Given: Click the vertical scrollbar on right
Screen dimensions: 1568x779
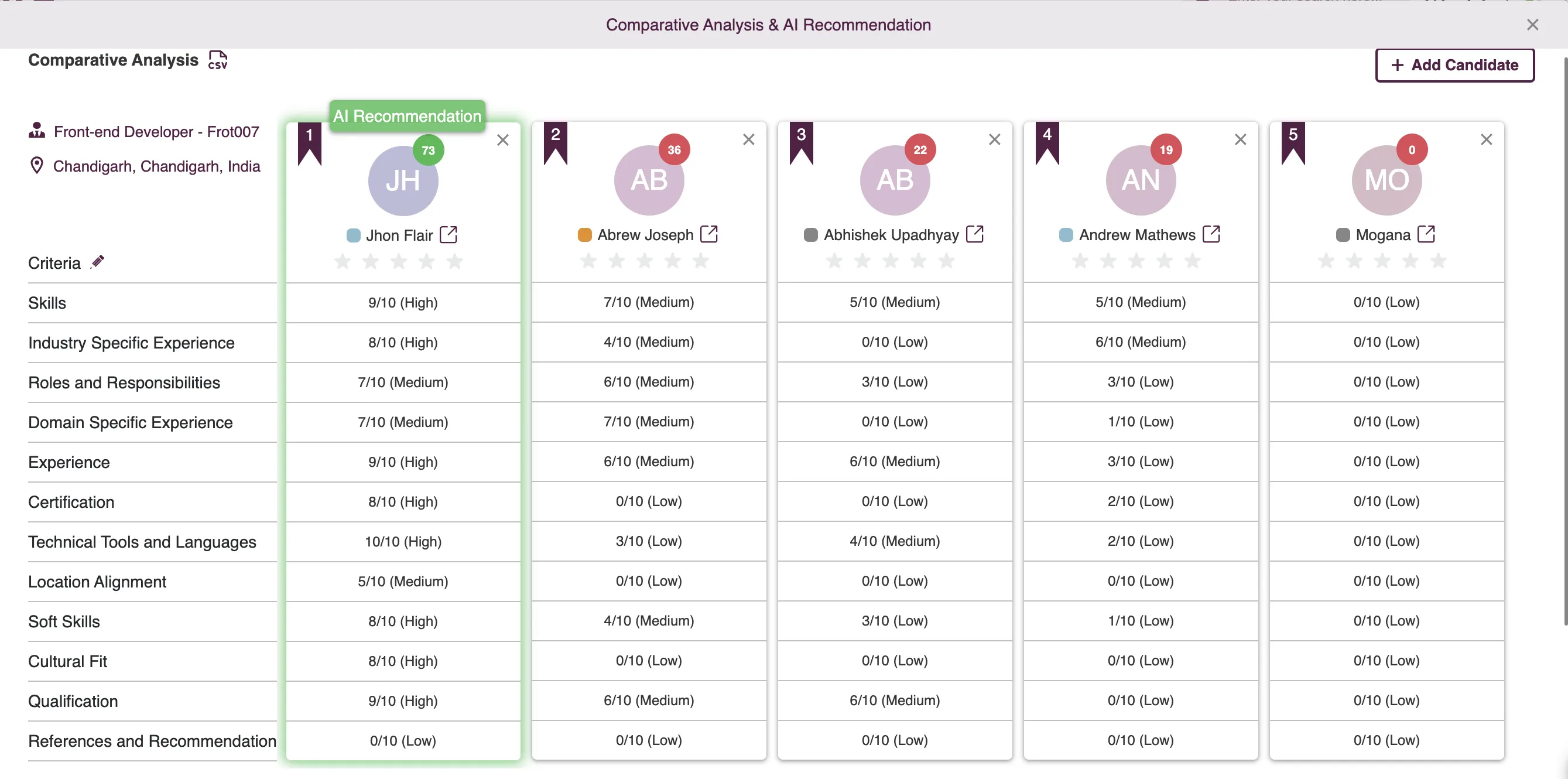Looking at the screenshot, I should click(x=1565, y=341).
